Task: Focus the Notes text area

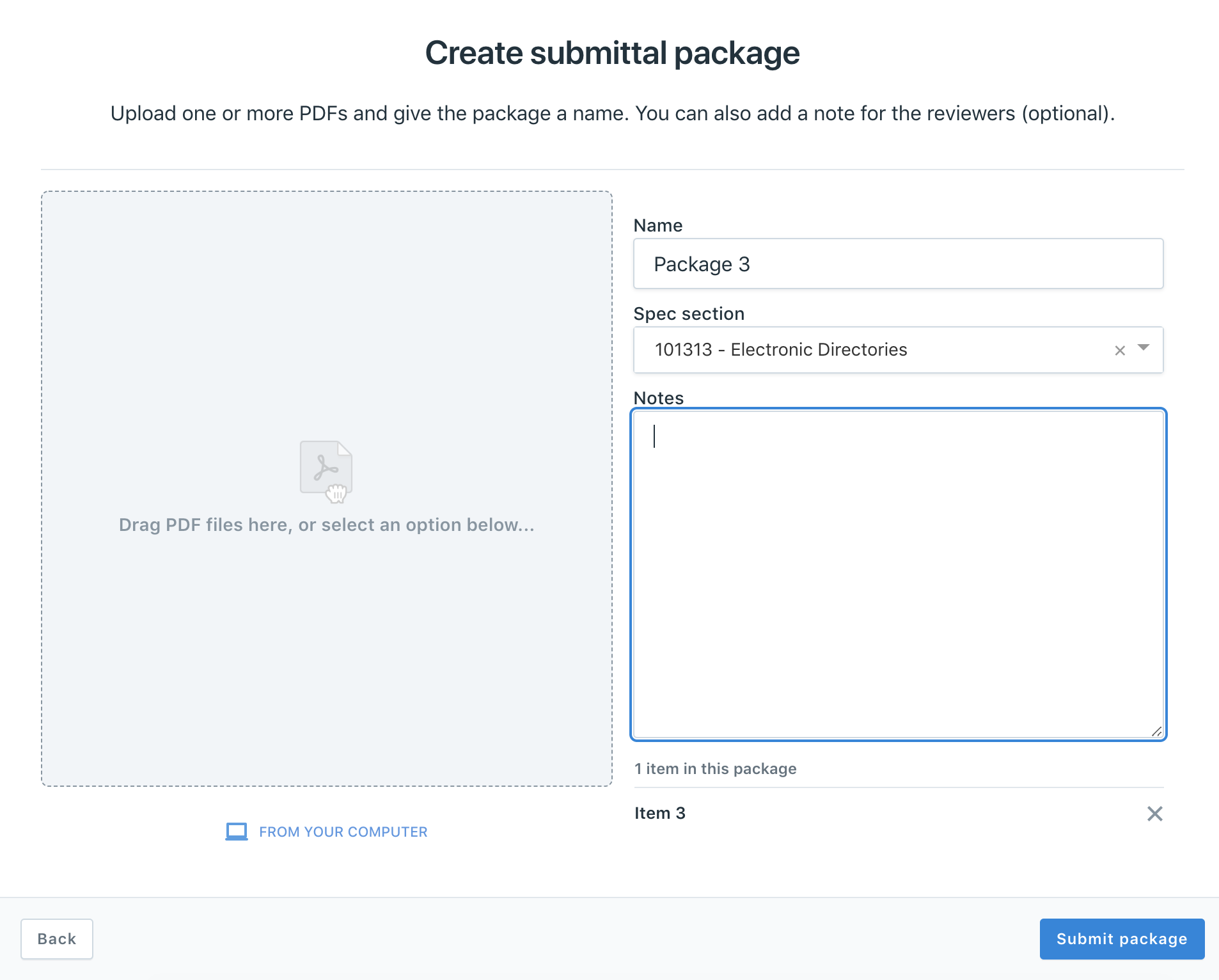Action: pyautogui.click(x=898, y=574)
